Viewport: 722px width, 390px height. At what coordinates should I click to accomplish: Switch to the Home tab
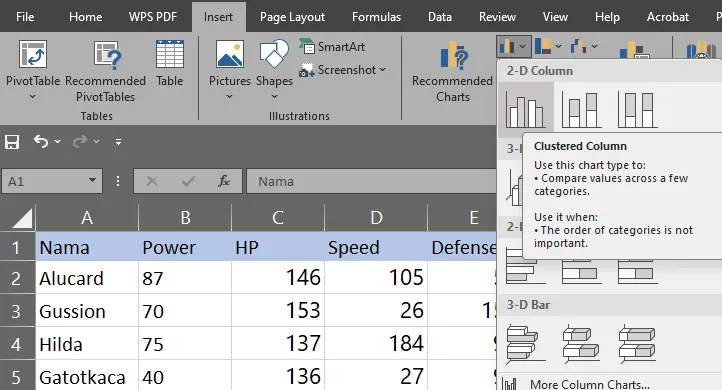pyautogui.click(x=85, y=17)
